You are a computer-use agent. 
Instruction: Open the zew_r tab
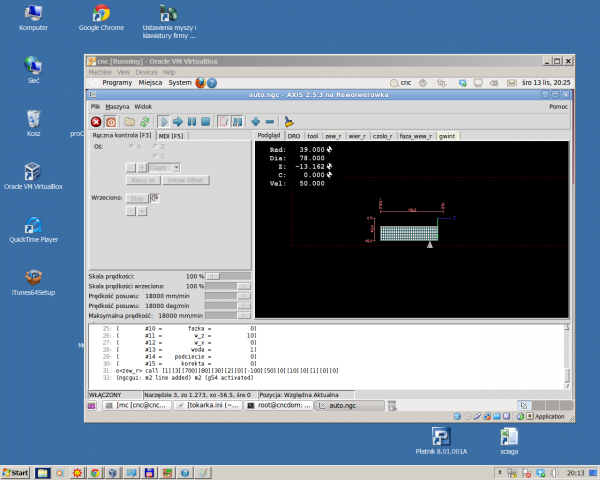click(333, 136)
